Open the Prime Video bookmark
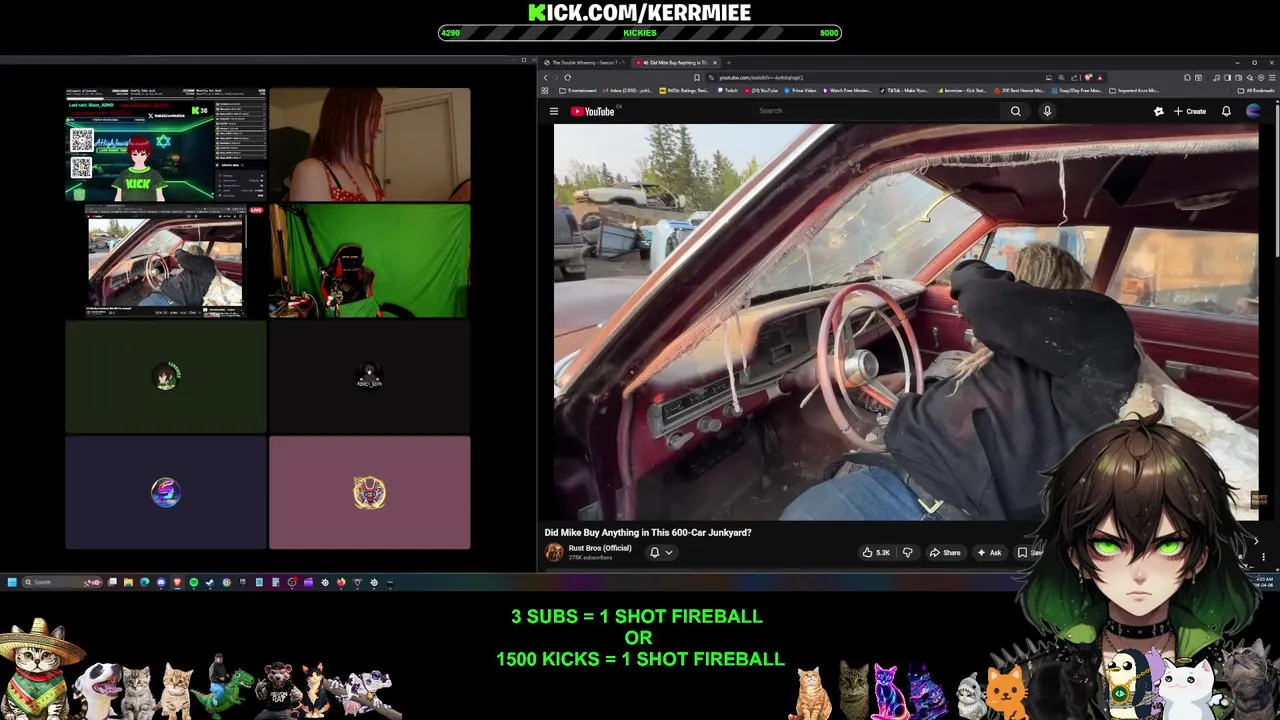 (799, 90)
